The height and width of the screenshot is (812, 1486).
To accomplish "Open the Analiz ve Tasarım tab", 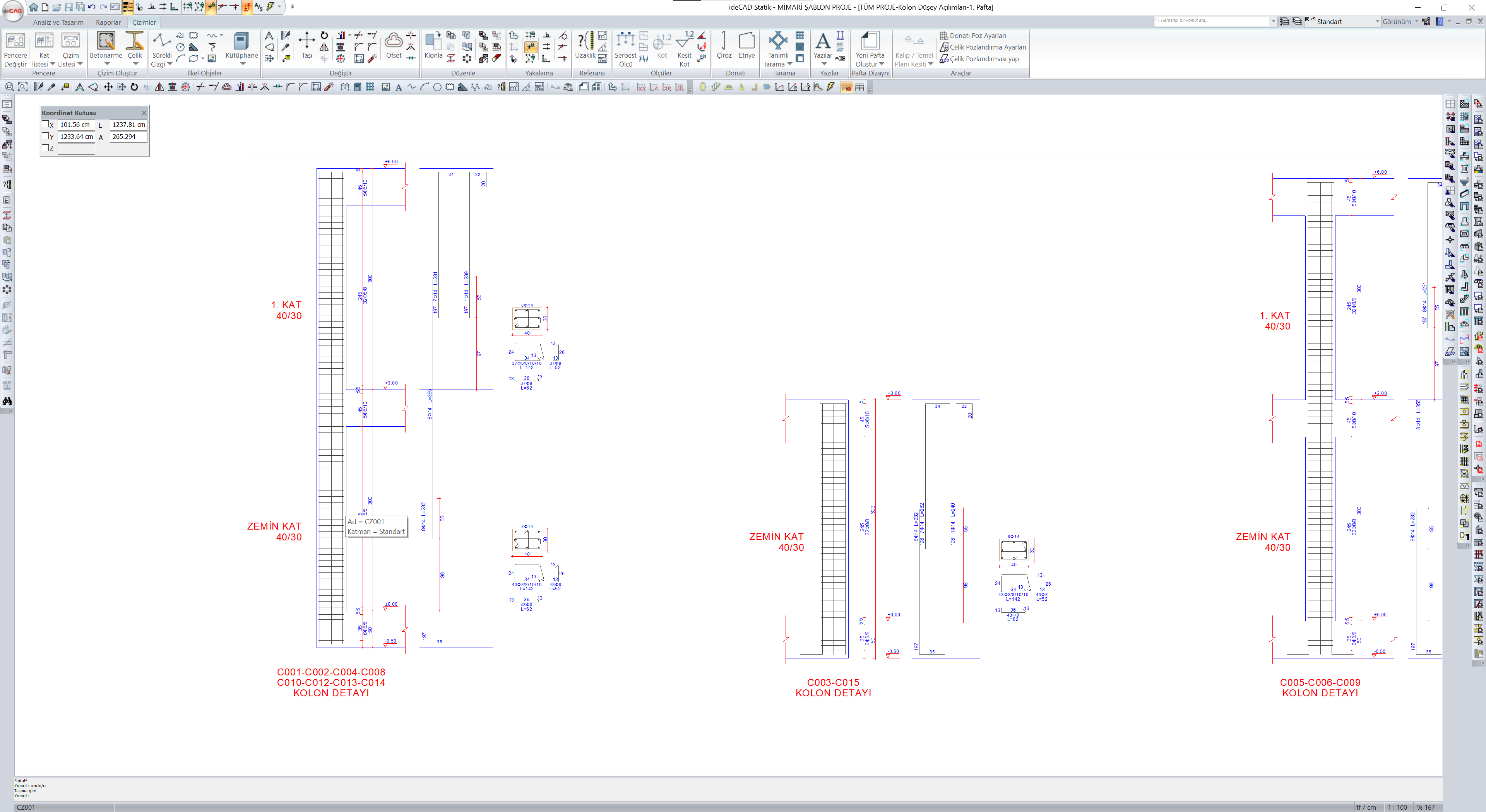I will point(58,22).
